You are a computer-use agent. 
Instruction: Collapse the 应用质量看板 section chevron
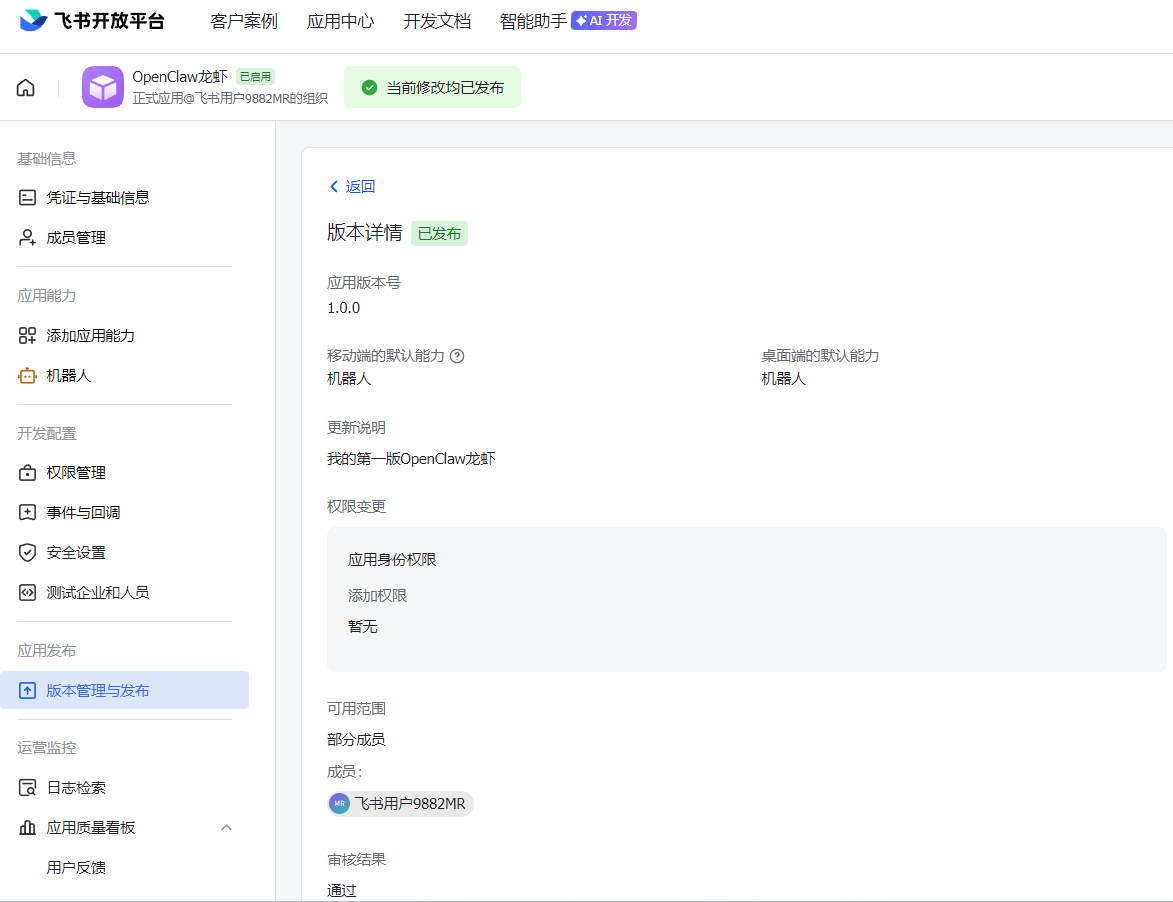(226, 828)
